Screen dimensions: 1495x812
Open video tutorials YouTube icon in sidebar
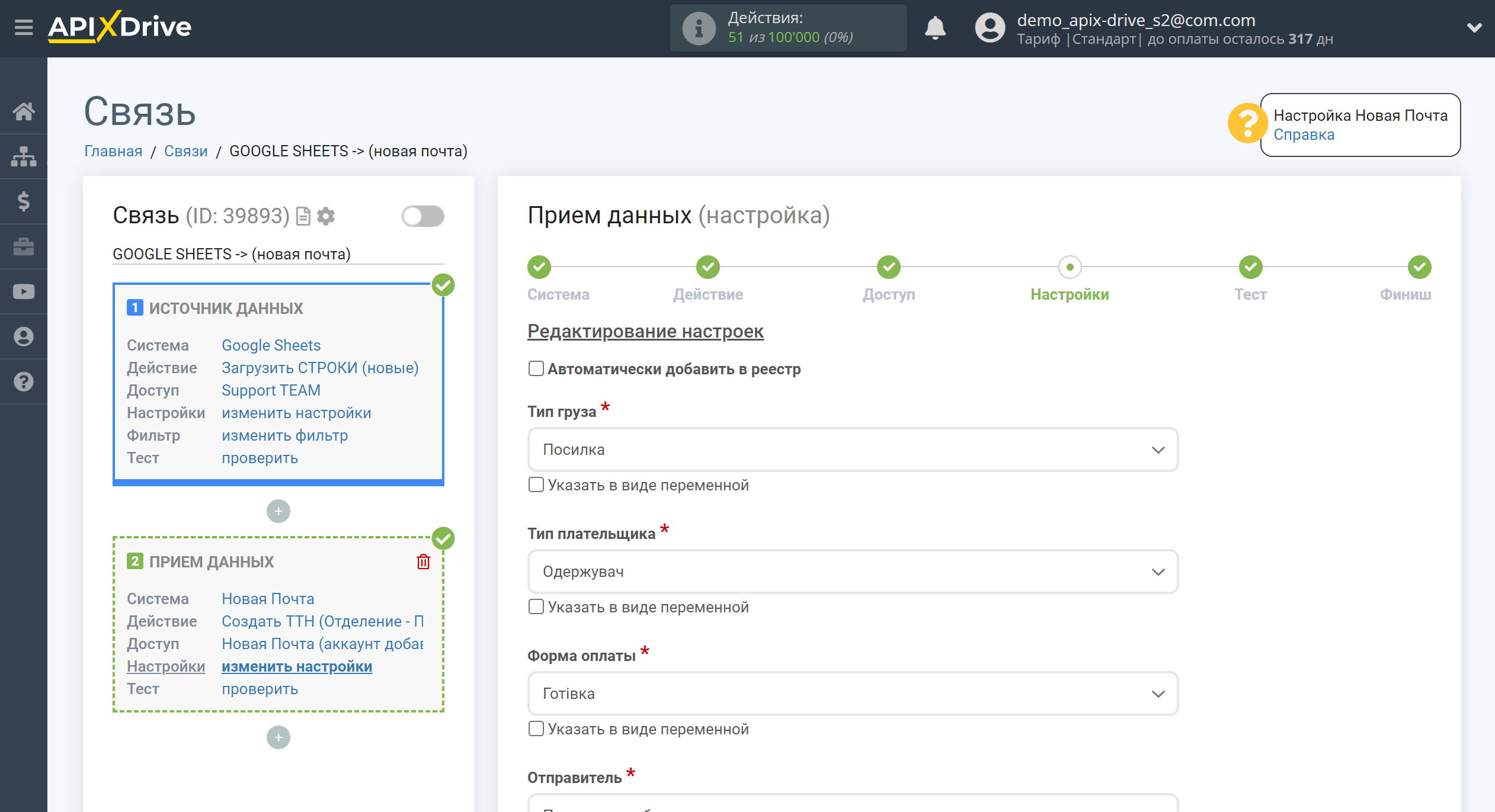click(x=24, y=291)
